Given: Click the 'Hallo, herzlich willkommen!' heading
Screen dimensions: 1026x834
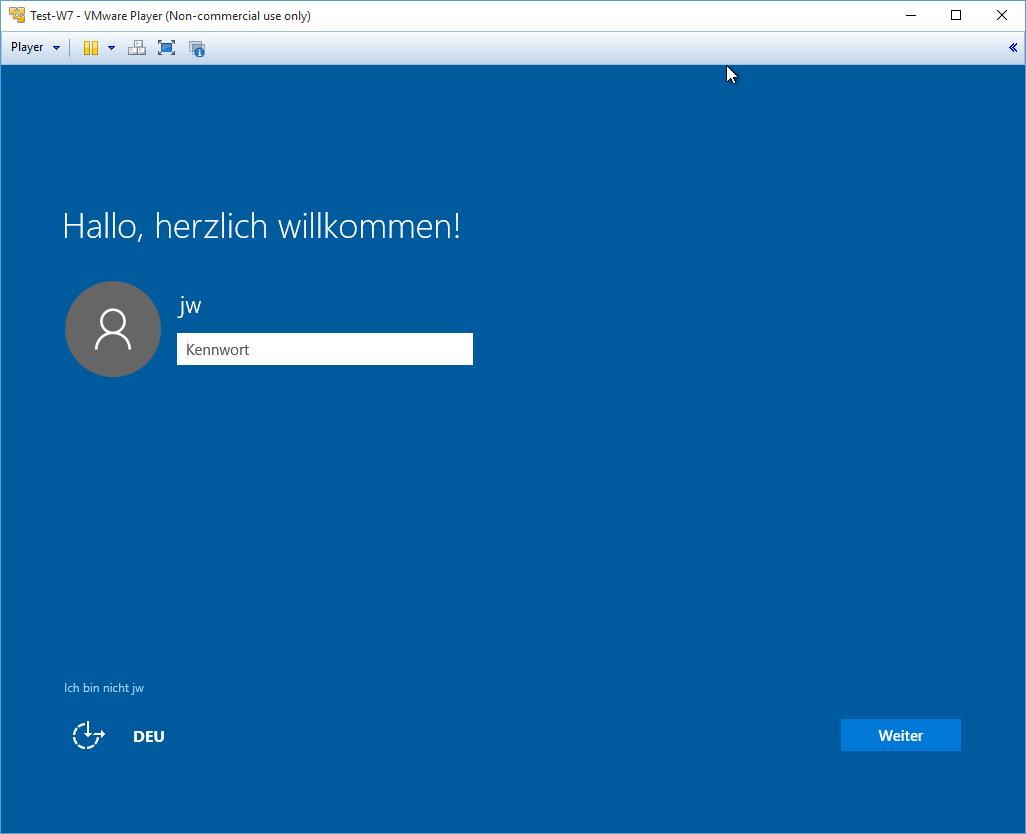Looking at the screenshot, I should click(262, 226).
